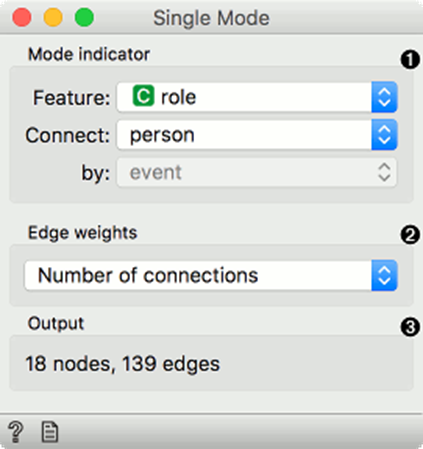Open the help question mark icon

(x=15, y=432)
